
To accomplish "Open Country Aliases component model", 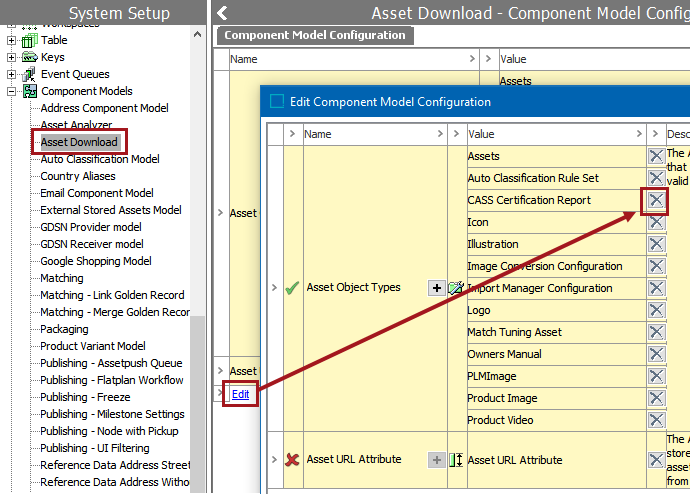I will pos(78,176).
